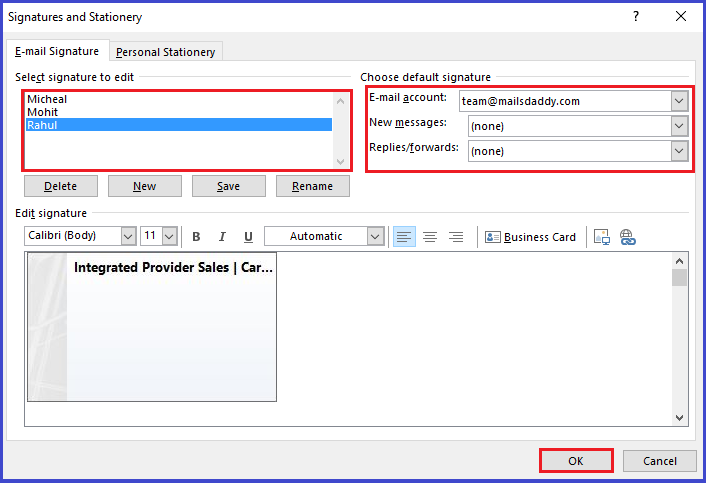Click the Integrated Provider Sales business card
Screen dimensions: 706x483
152,327
